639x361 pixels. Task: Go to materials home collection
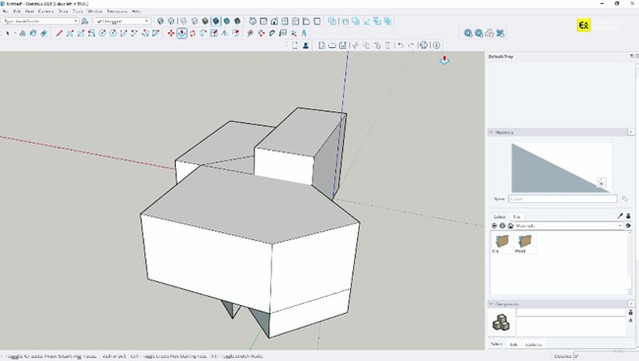pyautogui.click(x=510, y=226)
